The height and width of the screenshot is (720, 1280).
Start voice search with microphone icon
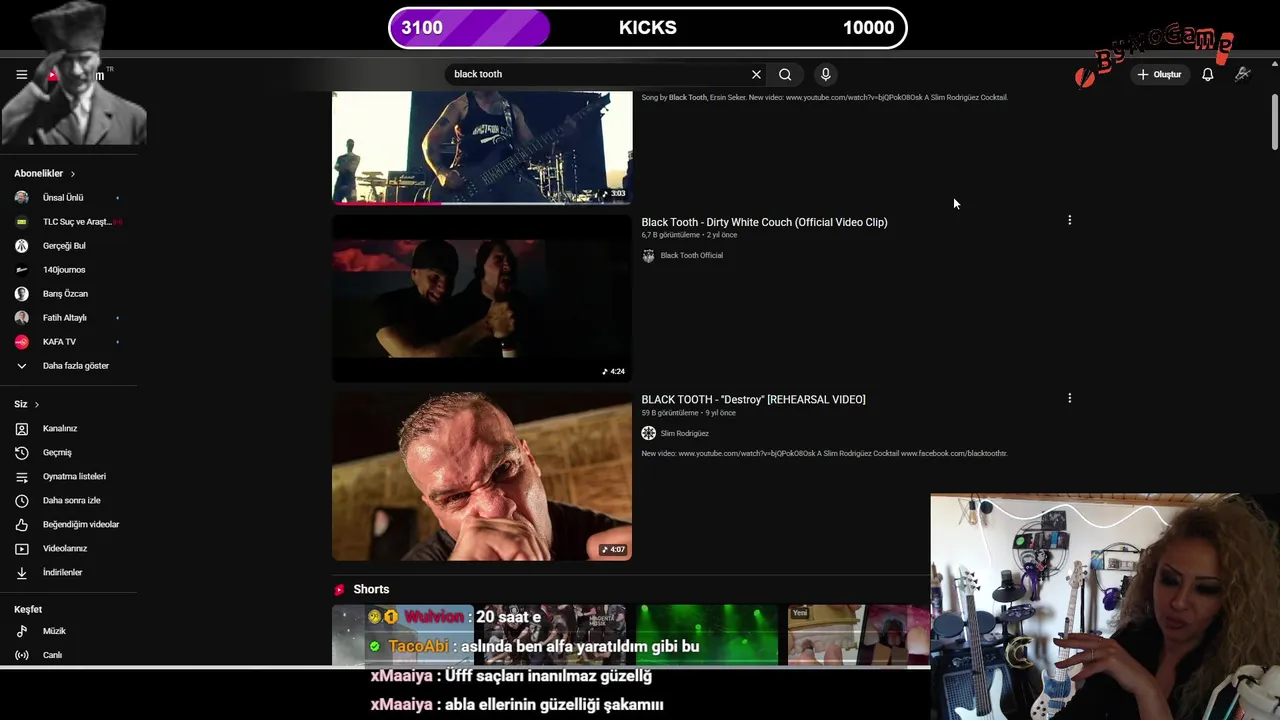[x=825, y=74]
